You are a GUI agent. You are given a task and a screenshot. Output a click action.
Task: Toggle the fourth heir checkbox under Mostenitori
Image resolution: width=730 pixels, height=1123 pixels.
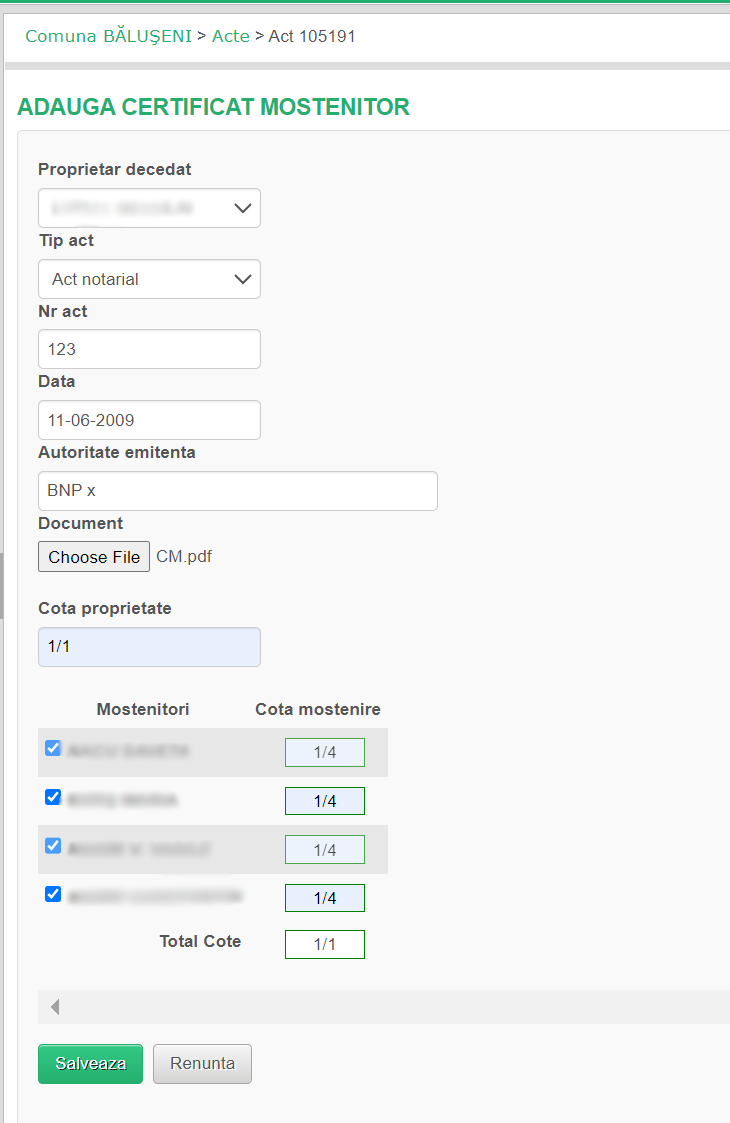[x=54, y=894]
